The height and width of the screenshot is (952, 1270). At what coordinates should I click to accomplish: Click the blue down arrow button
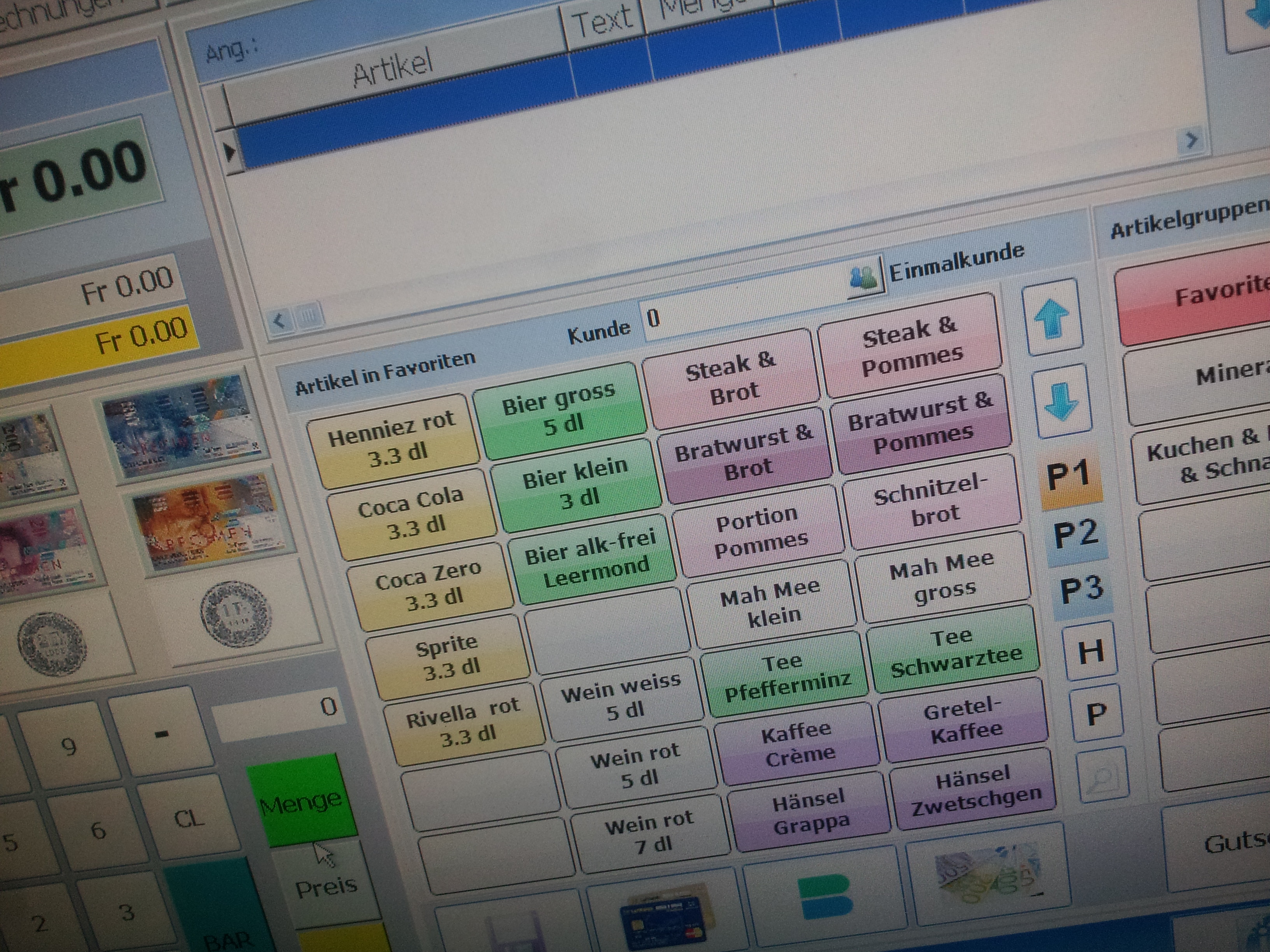[x=1062, y=400]
